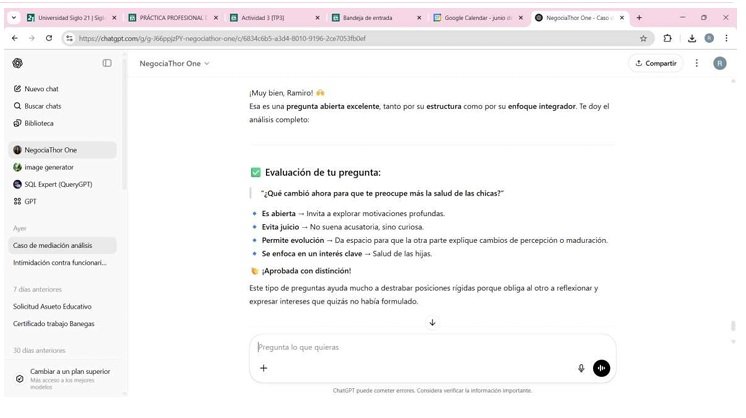The height and width of the screenshot is (418, 746).
Task: Click the microphone dictation icon
Action: pos(581,368)
